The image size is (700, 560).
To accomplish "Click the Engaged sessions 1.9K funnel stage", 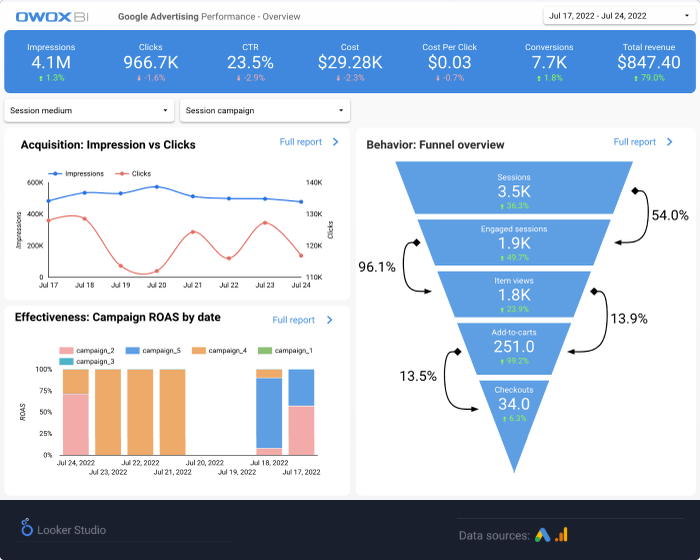I will [514, 243].
